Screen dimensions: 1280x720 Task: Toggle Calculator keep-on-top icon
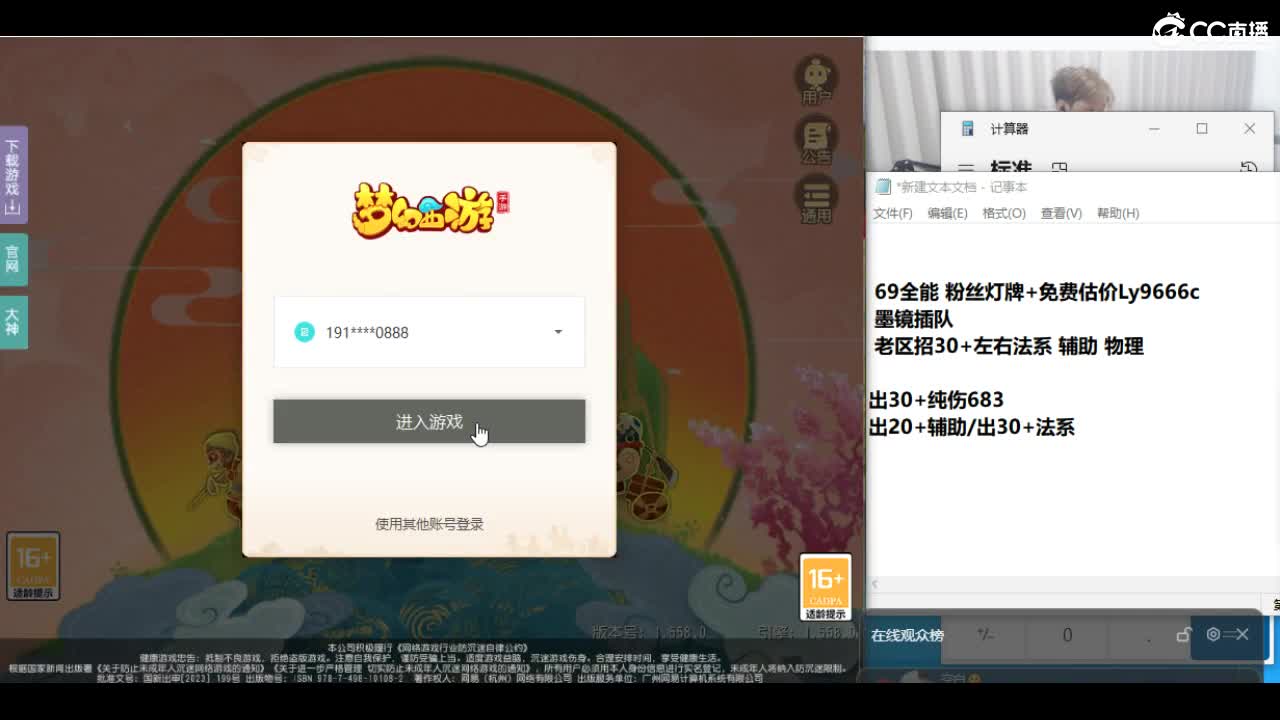click(x=1060, y=168)
